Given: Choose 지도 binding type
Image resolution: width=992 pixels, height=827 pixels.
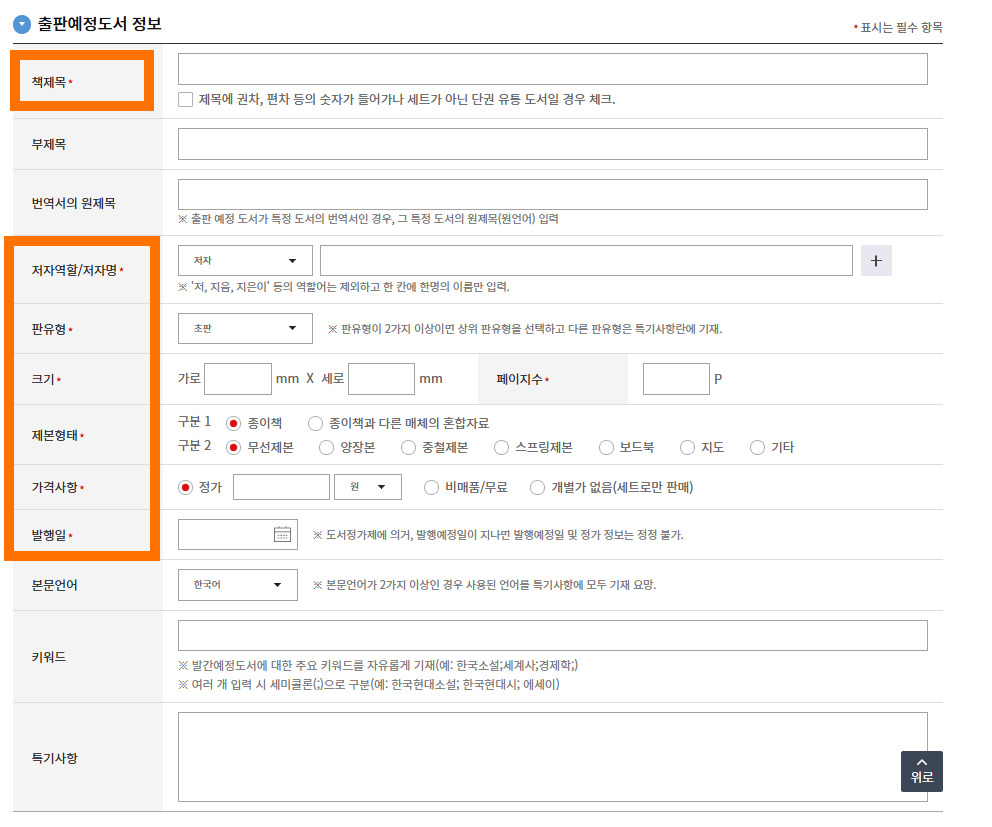Looking at the screenshot, I should [687, 448].
